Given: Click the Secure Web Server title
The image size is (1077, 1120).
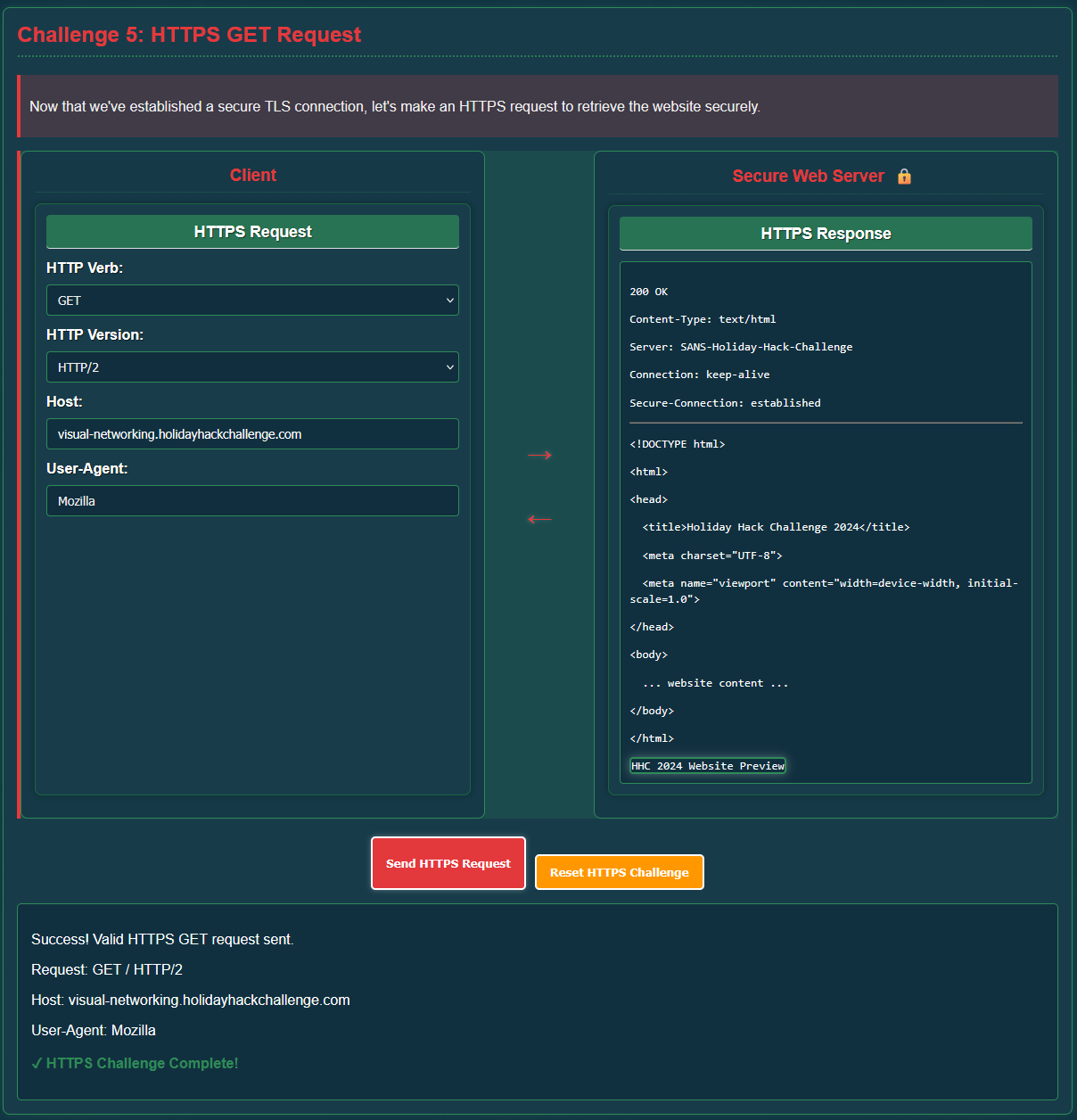Looking at the screenshot, I should (x=808, y=176).
